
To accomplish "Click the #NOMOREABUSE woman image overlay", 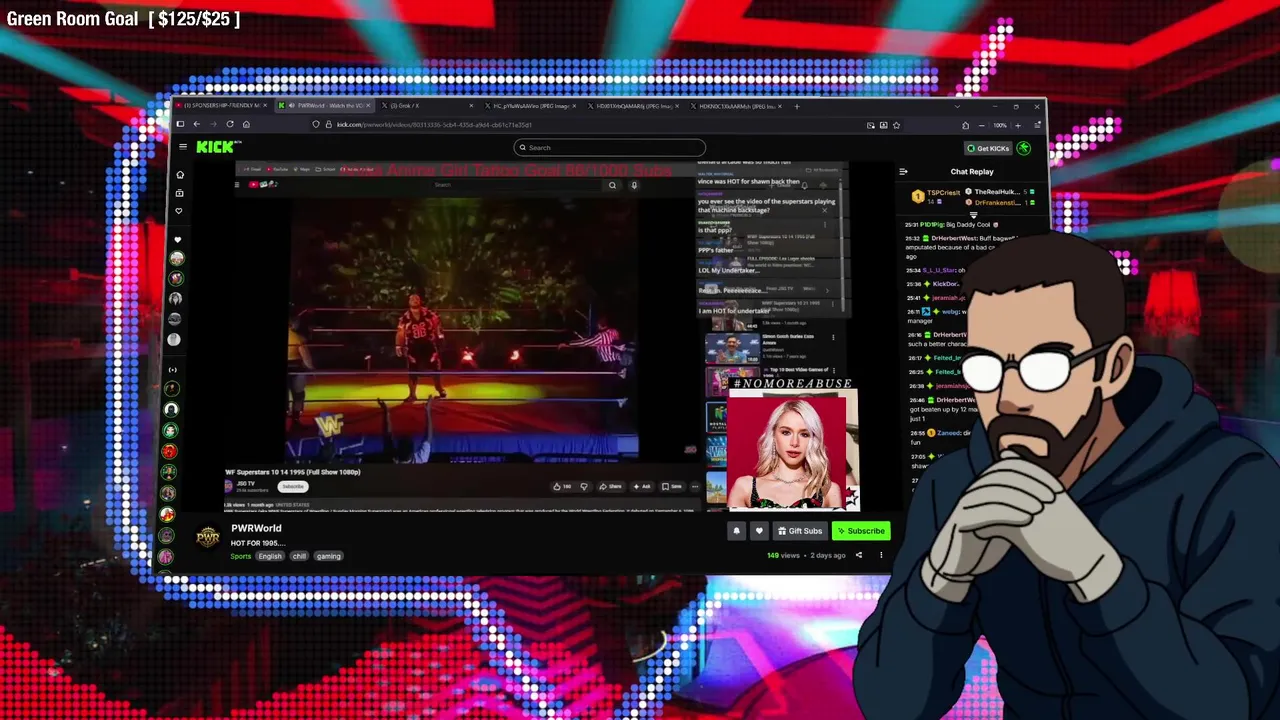I will 793,448.
